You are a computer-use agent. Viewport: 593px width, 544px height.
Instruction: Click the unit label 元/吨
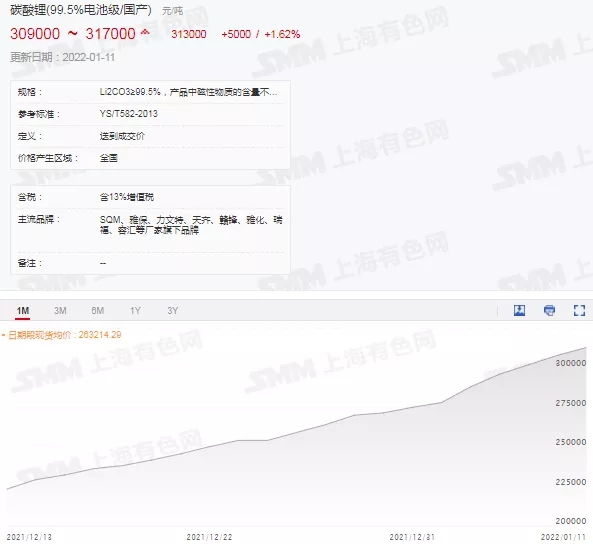[172, 11]
